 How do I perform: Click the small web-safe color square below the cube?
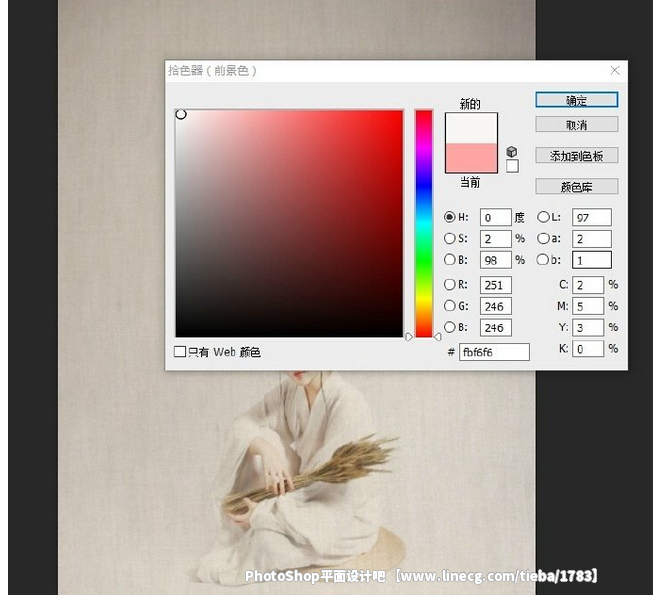click(512, 166)
